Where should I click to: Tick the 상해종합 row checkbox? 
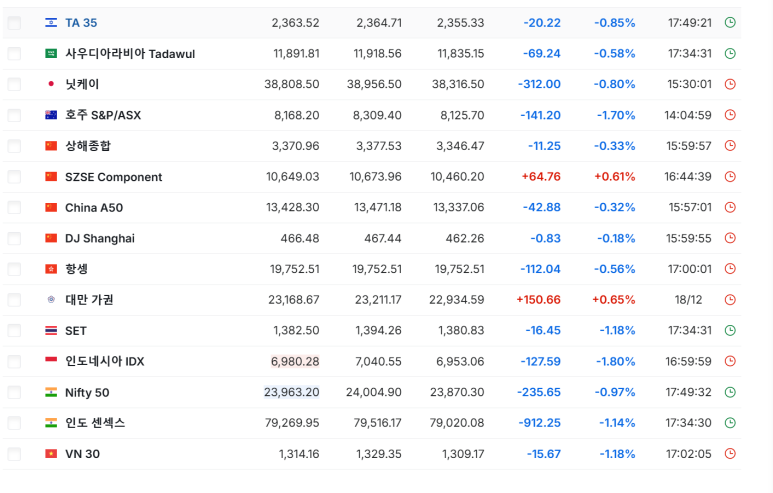click(14, 146)
